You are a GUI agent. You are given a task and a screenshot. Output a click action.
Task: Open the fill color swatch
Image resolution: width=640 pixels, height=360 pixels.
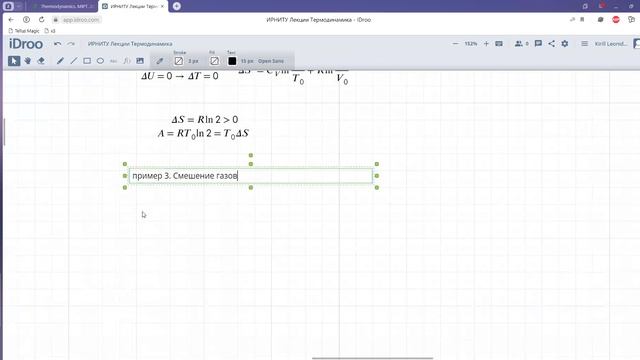click(214, 61)
